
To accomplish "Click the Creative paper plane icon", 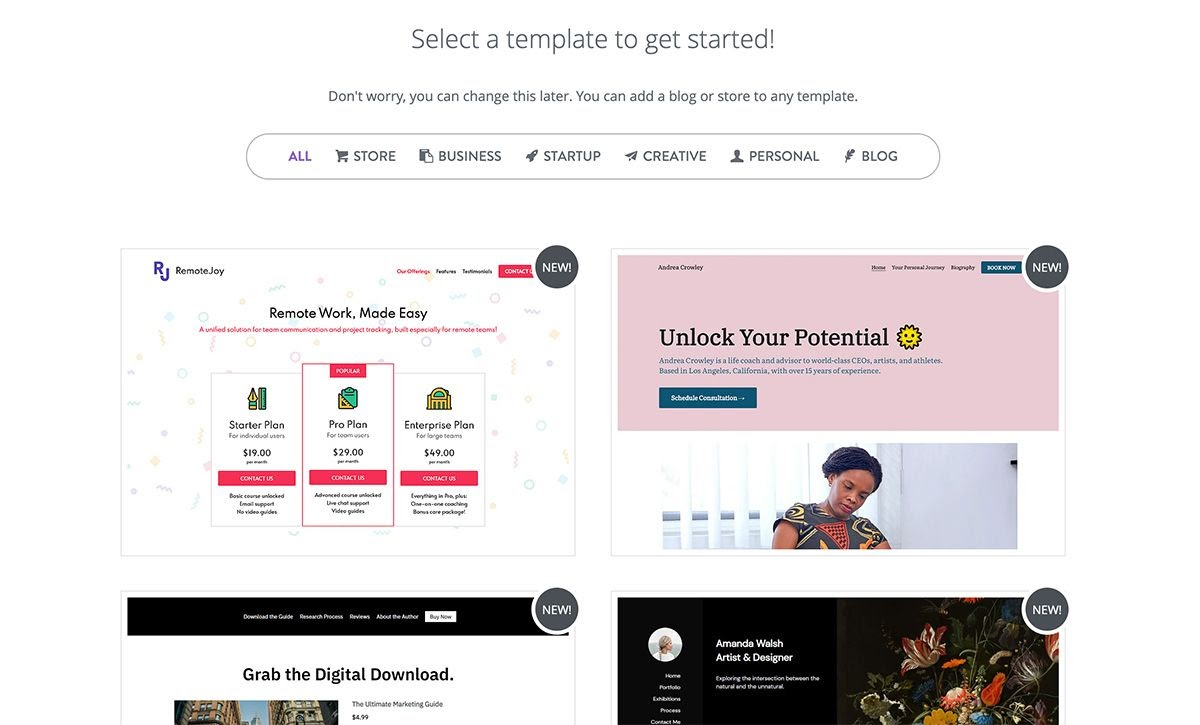I will tap(631, 156).
